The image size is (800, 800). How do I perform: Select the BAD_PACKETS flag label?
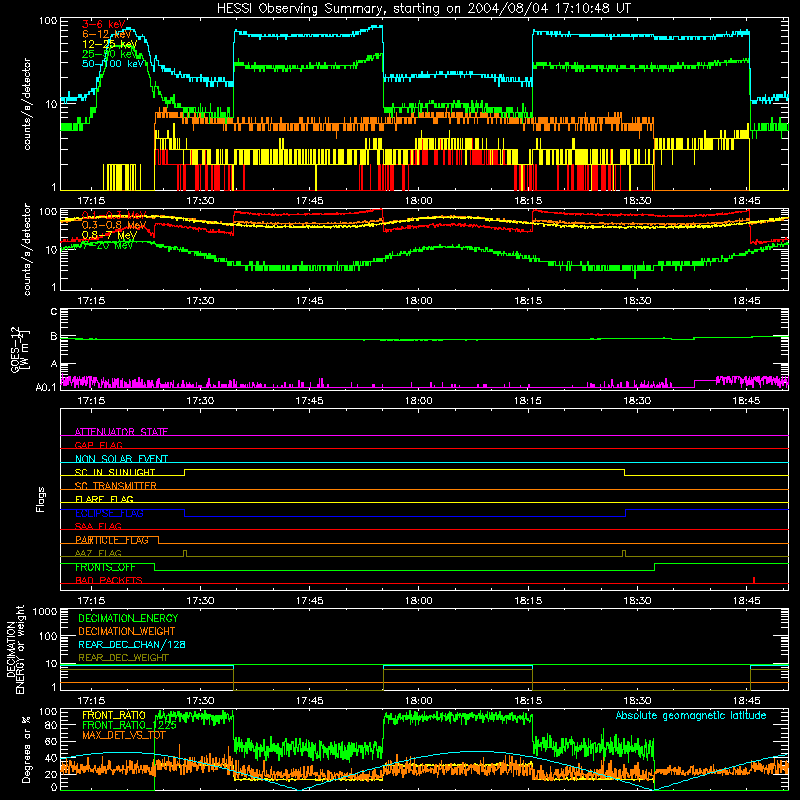[109, 580]
